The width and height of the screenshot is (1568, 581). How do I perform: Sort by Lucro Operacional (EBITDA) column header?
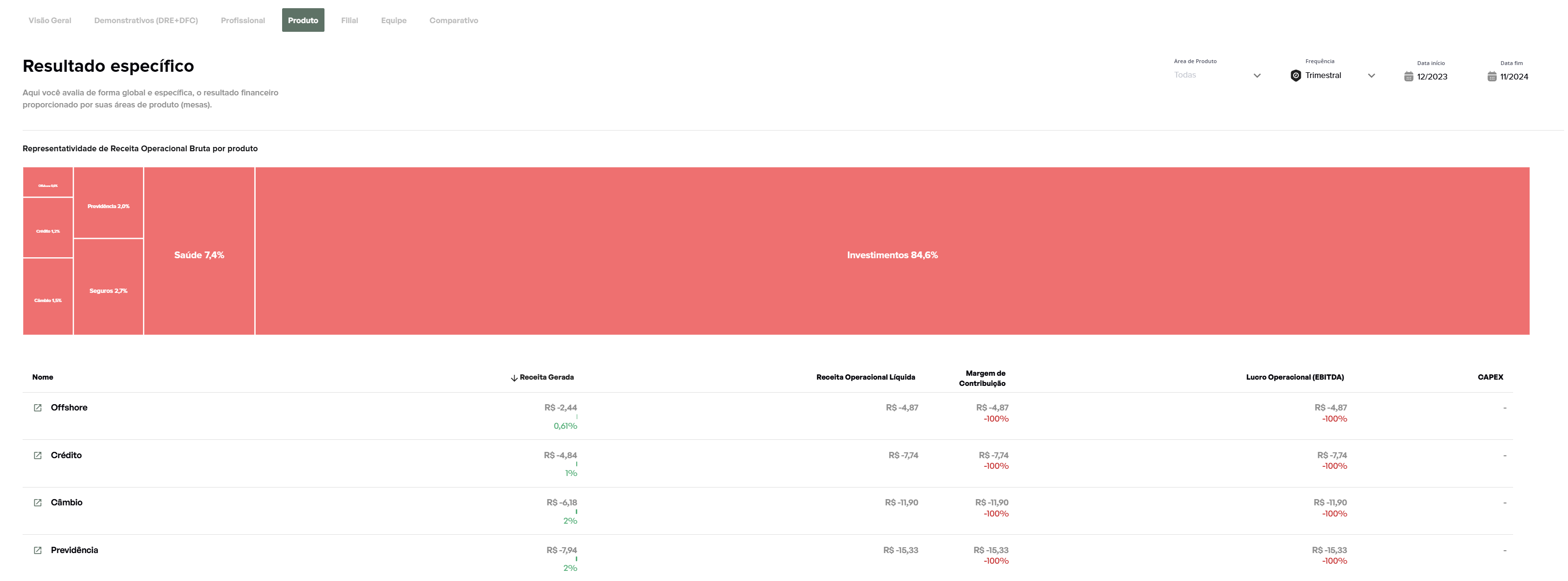coord(1295,378)
